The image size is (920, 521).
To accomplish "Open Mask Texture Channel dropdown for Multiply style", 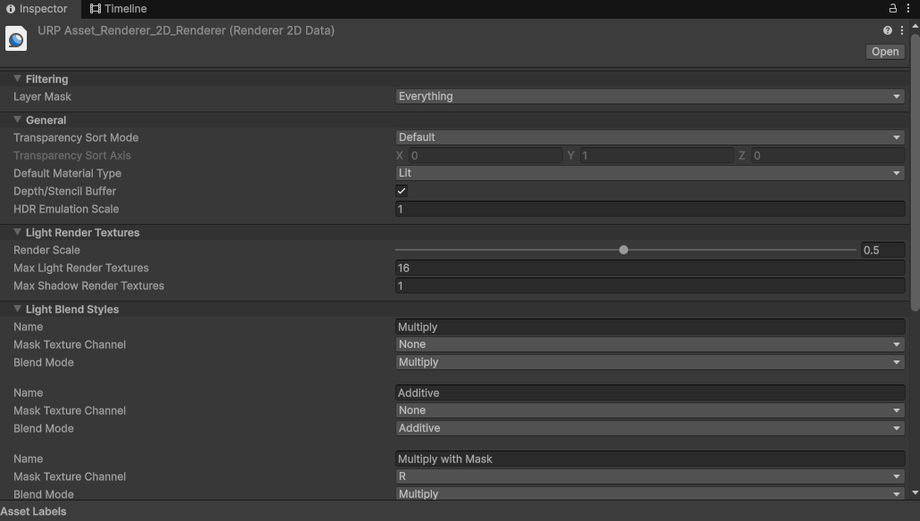I will click(x=650, y=344).
